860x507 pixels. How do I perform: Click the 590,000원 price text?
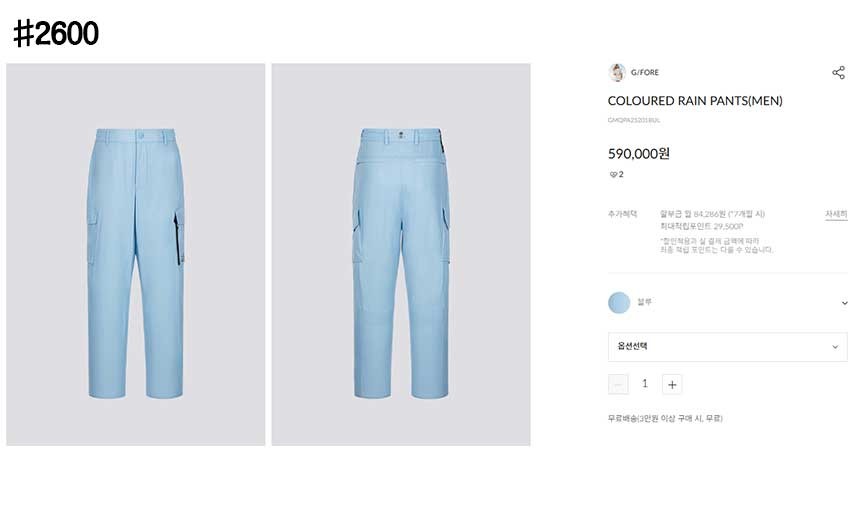click(x=639, y=154)
